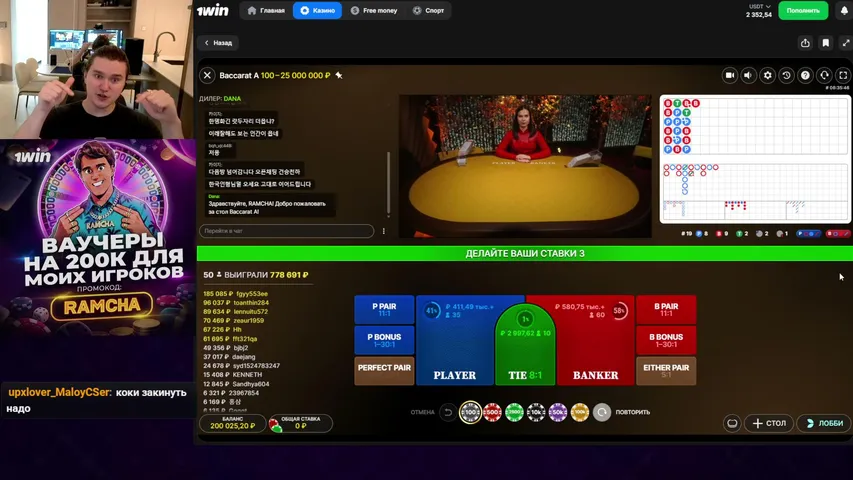Bet on B PAIR 11:1
The image size is (853, 480).
[x=666, y=310]
